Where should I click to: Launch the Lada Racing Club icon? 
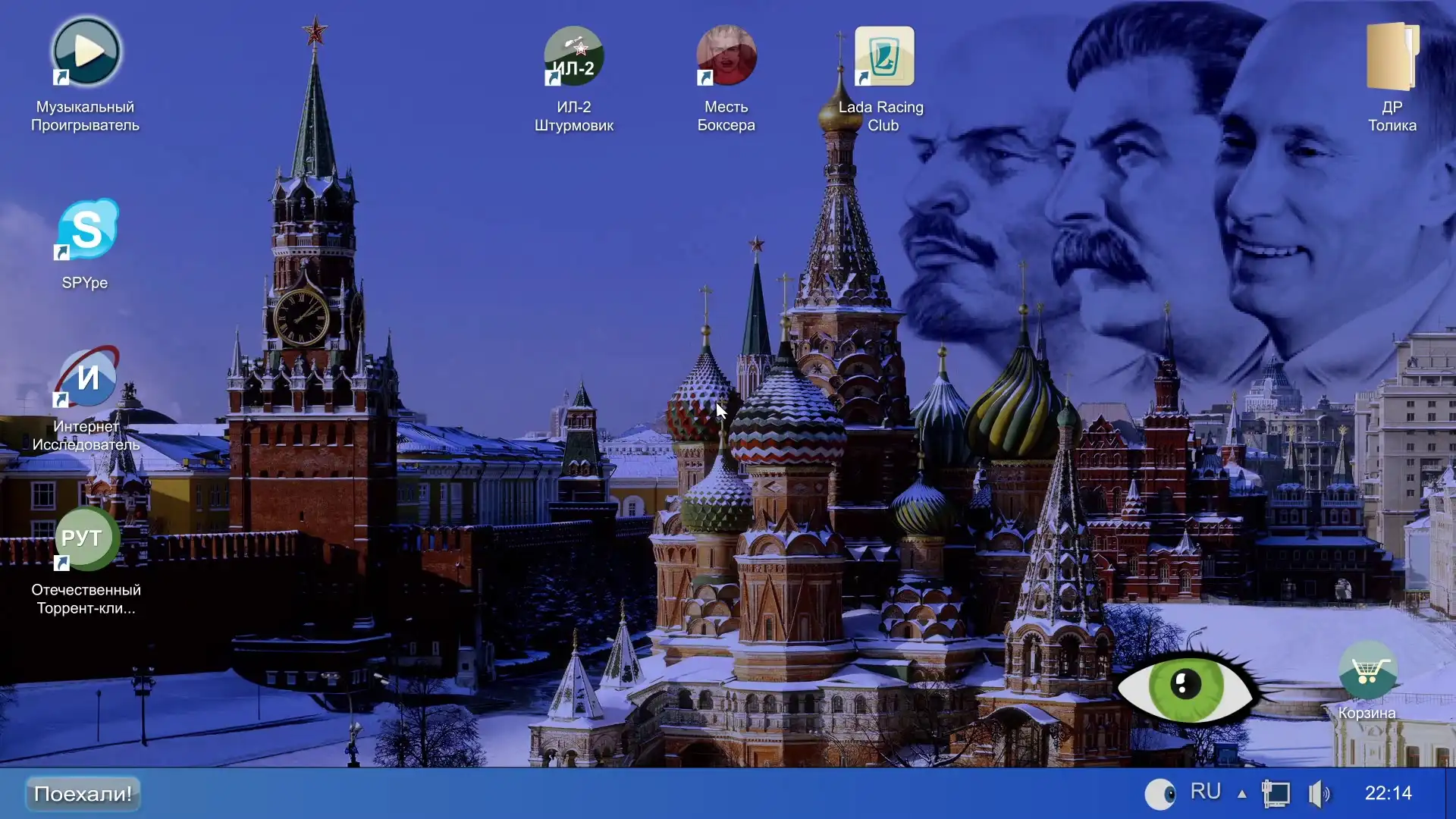[884, 57]
